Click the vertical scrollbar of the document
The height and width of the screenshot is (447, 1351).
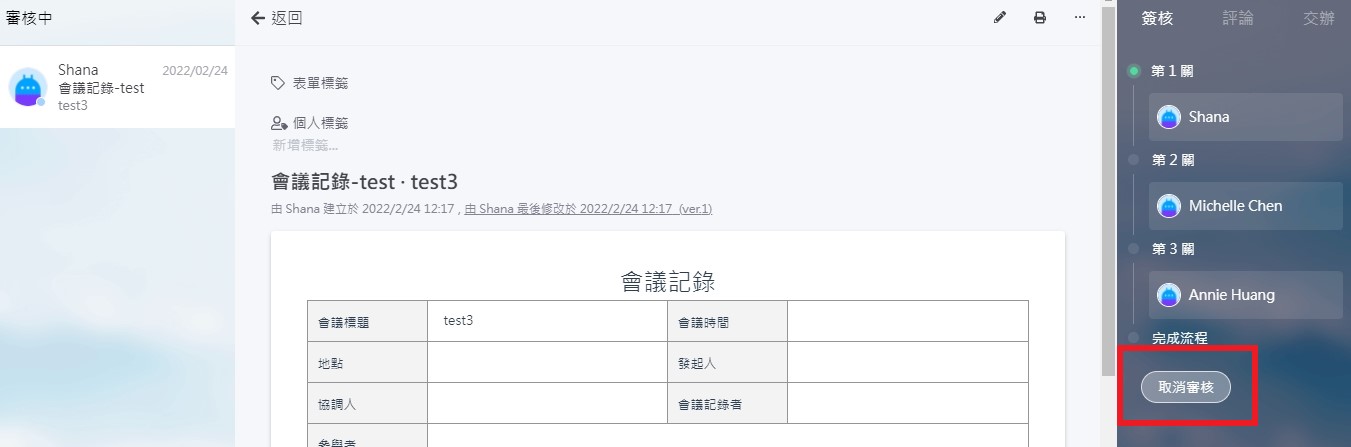coord(1108,200)
